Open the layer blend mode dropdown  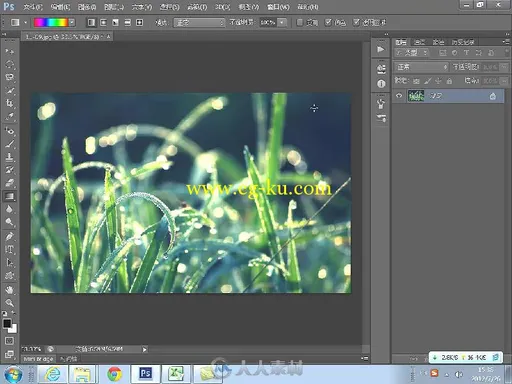[421, 67]
